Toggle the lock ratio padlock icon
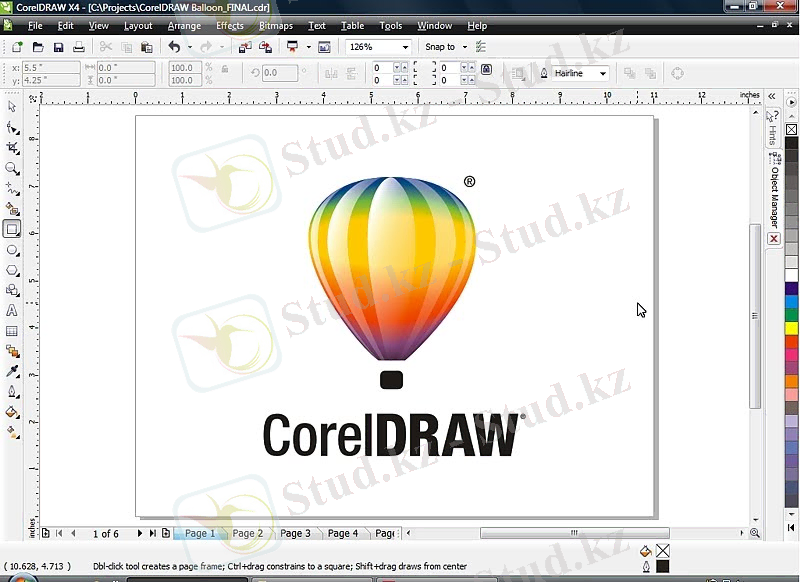Screen dimensions: 800x582 pyautogui.click(x=224, y=69)
